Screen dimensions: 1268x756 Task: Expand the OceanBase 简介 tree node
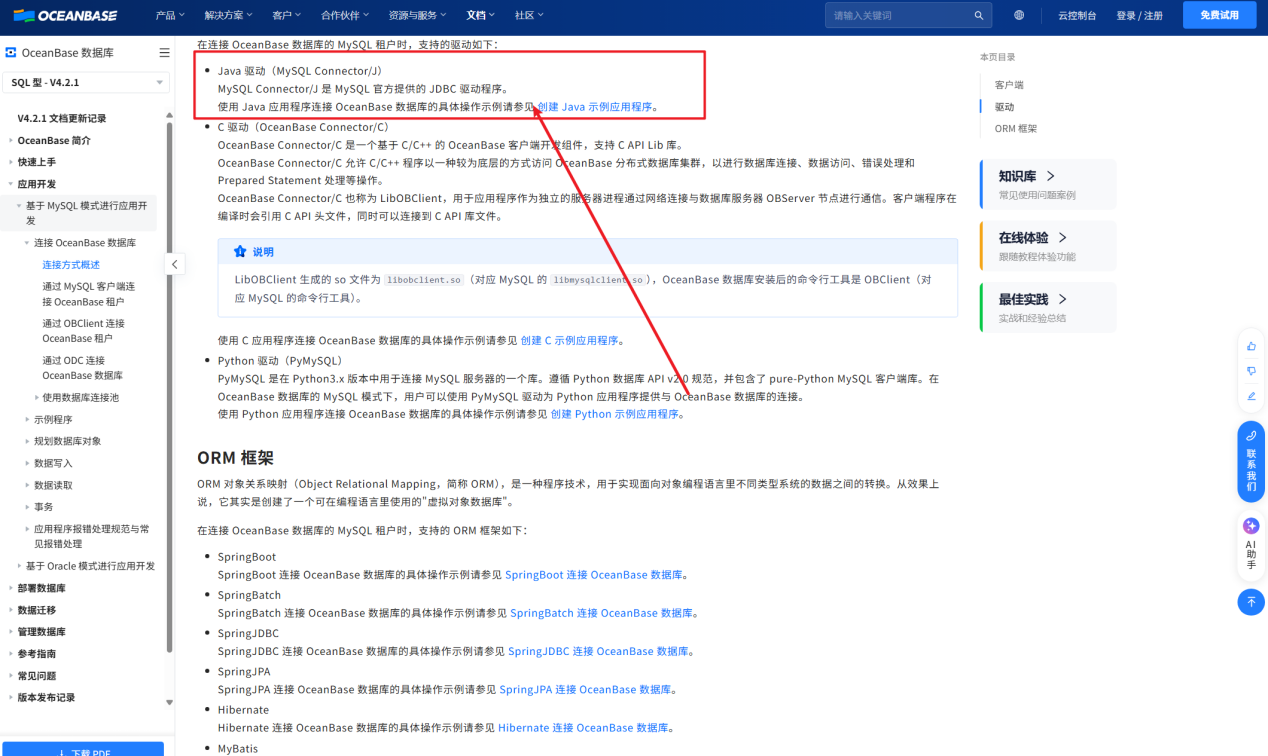coord(11,140)
